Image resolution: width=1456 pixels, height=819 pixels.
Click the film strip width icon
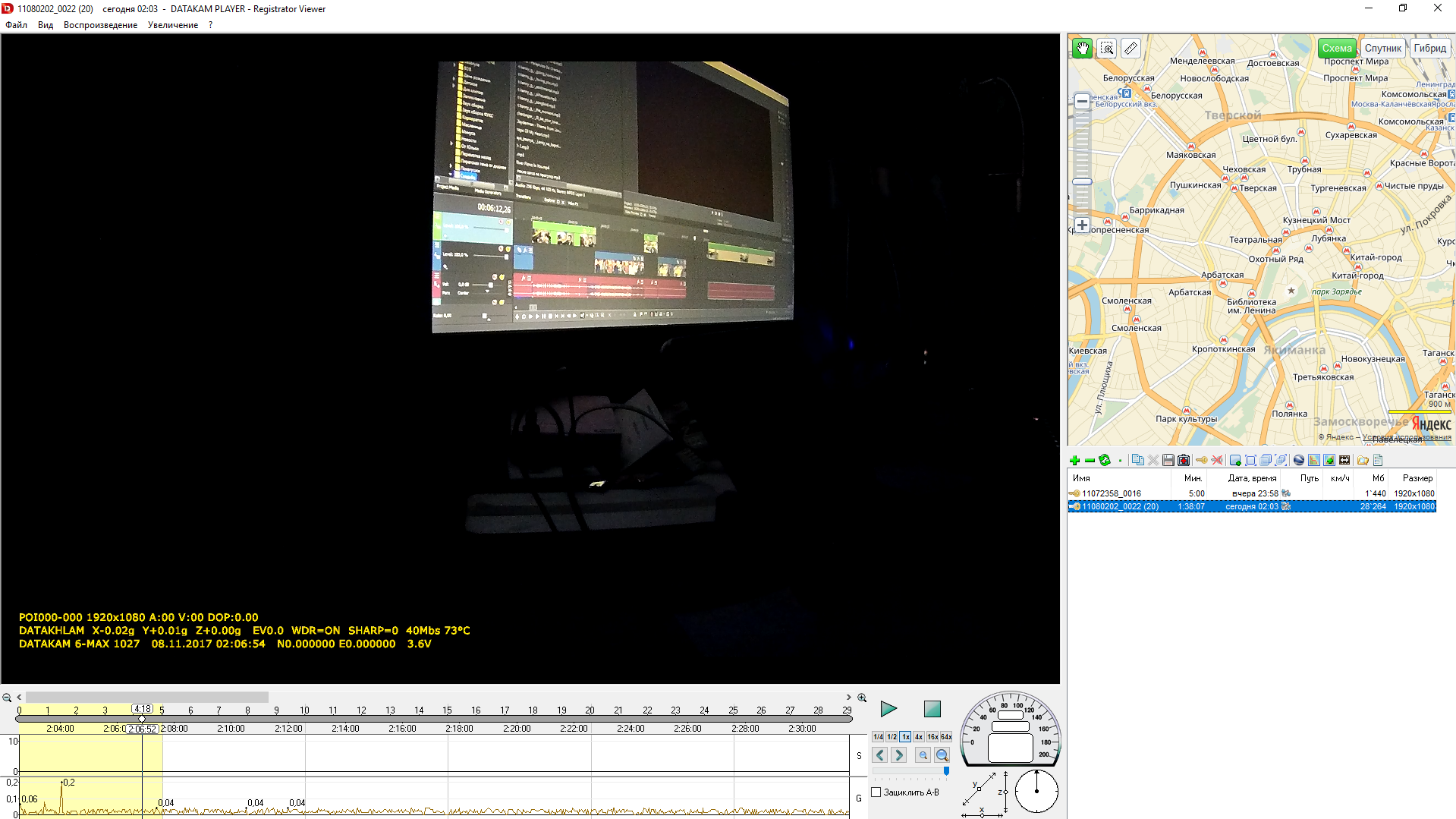tap(1344, 460)
